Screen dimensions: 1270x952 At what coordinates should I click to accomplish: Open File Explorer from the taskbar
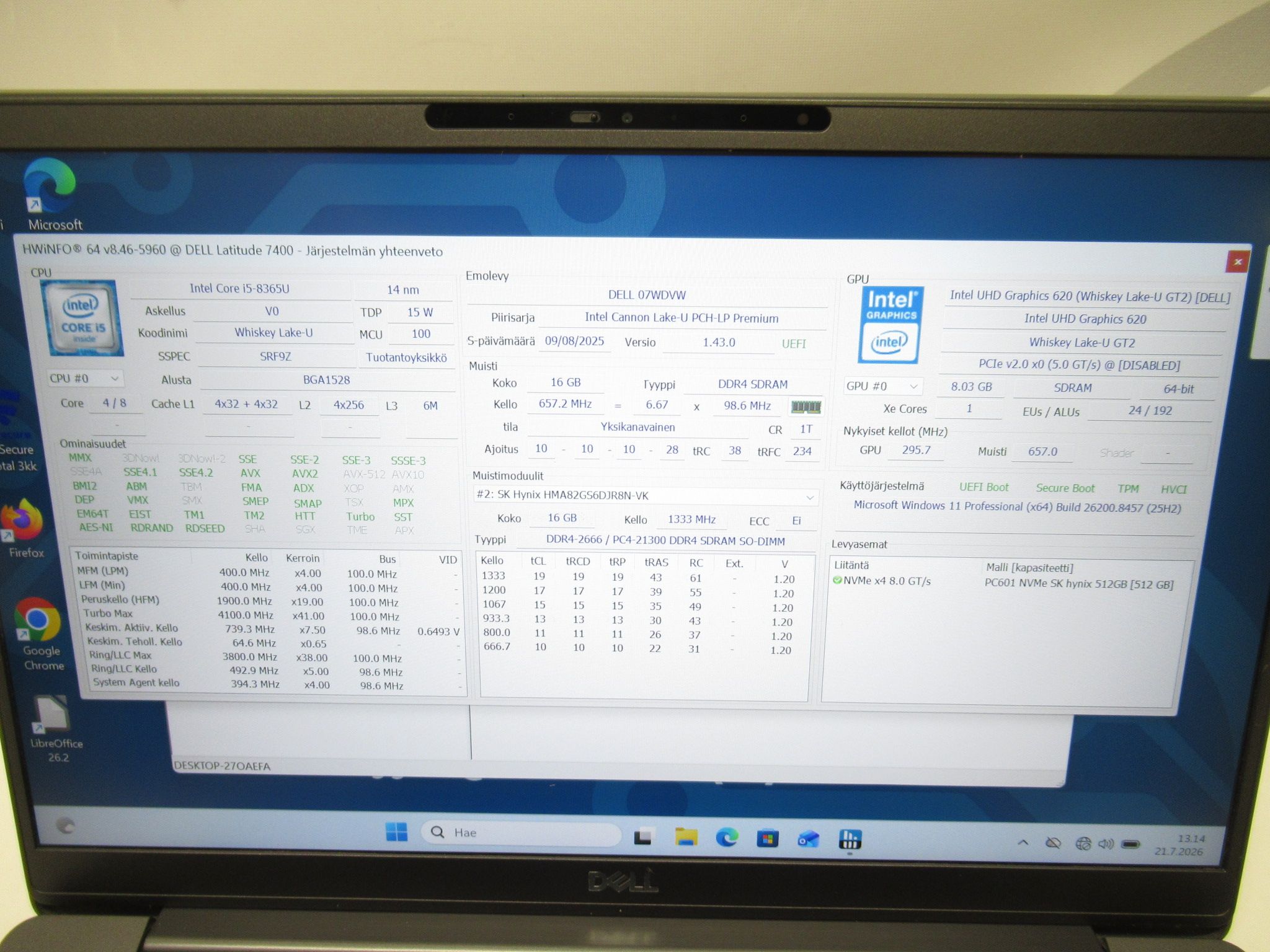pyautogui.click(x=686, y=837)
